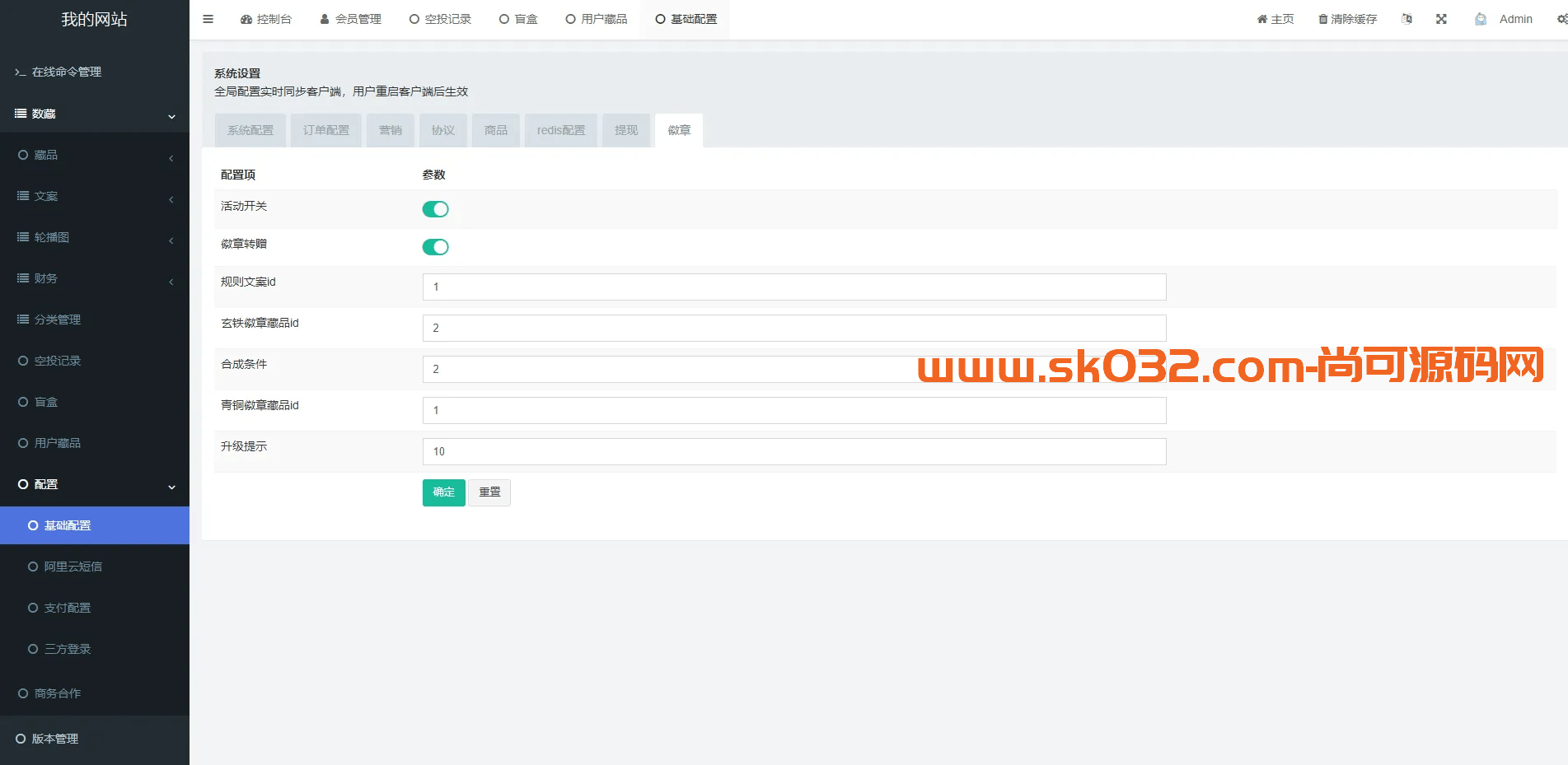The height and width of the screenshot is (765, 1568).
Task: Open the 基础配置 sidebar item
Action: point(95,525)
